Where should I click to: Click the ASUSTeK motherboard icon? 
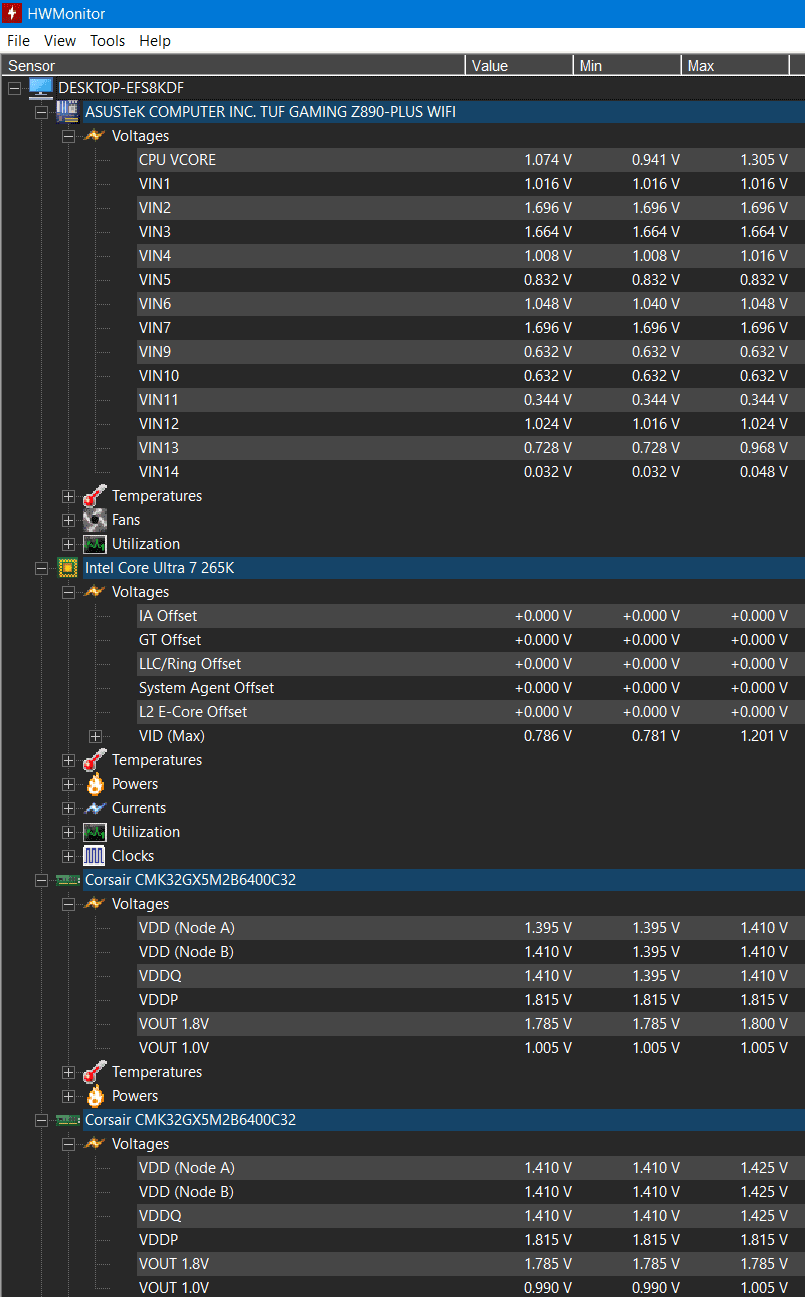(x=68, y=112)
